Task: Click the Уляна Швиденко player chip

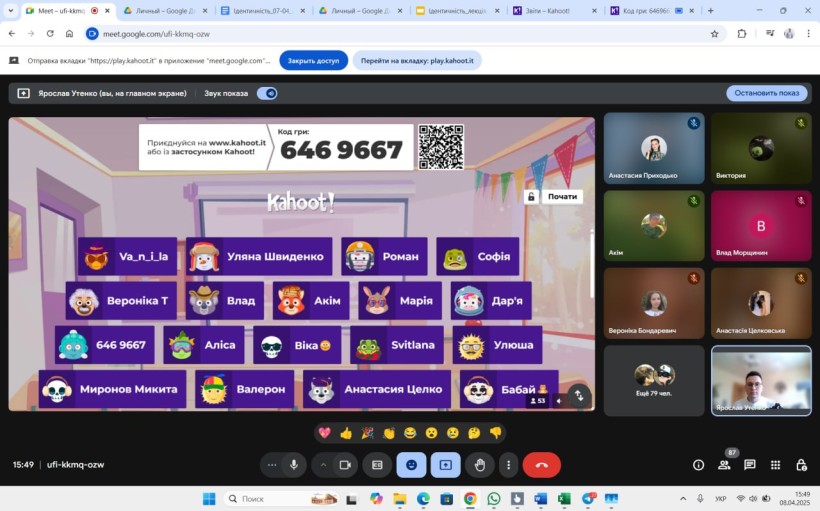Action: 259,256
